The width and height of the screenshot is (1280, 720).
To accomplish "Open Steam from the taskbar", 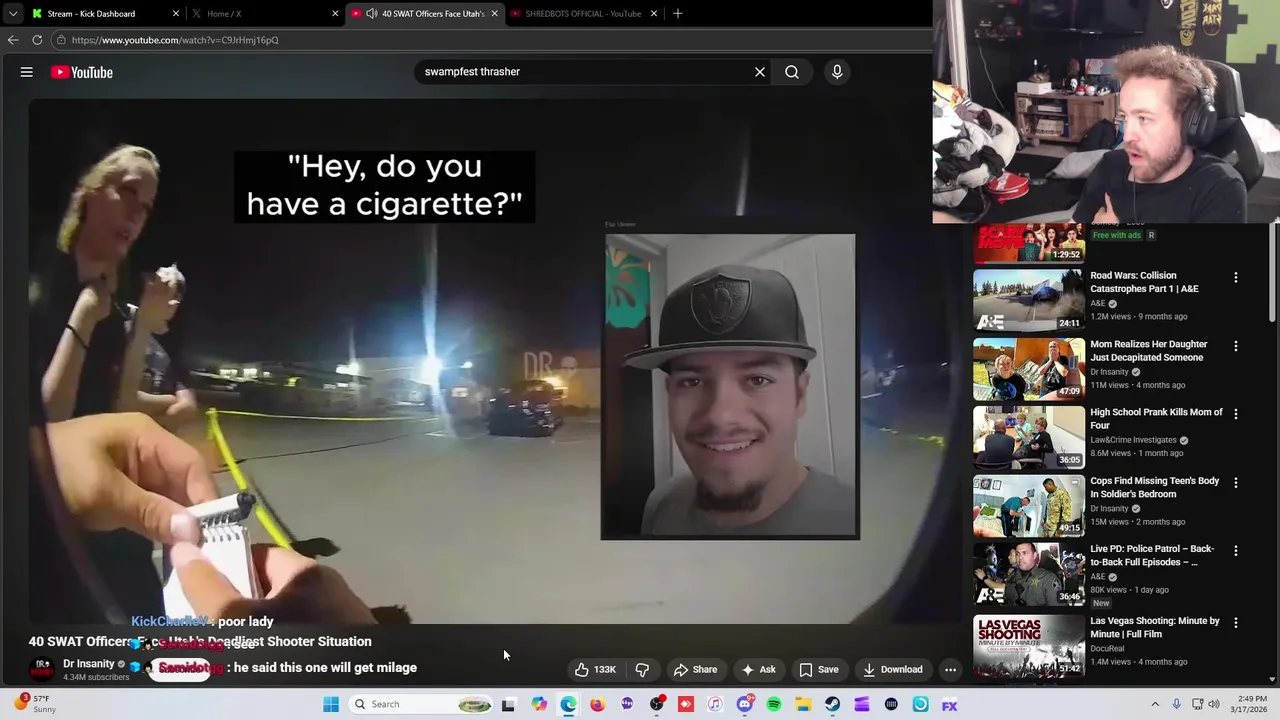I will 832,704.
